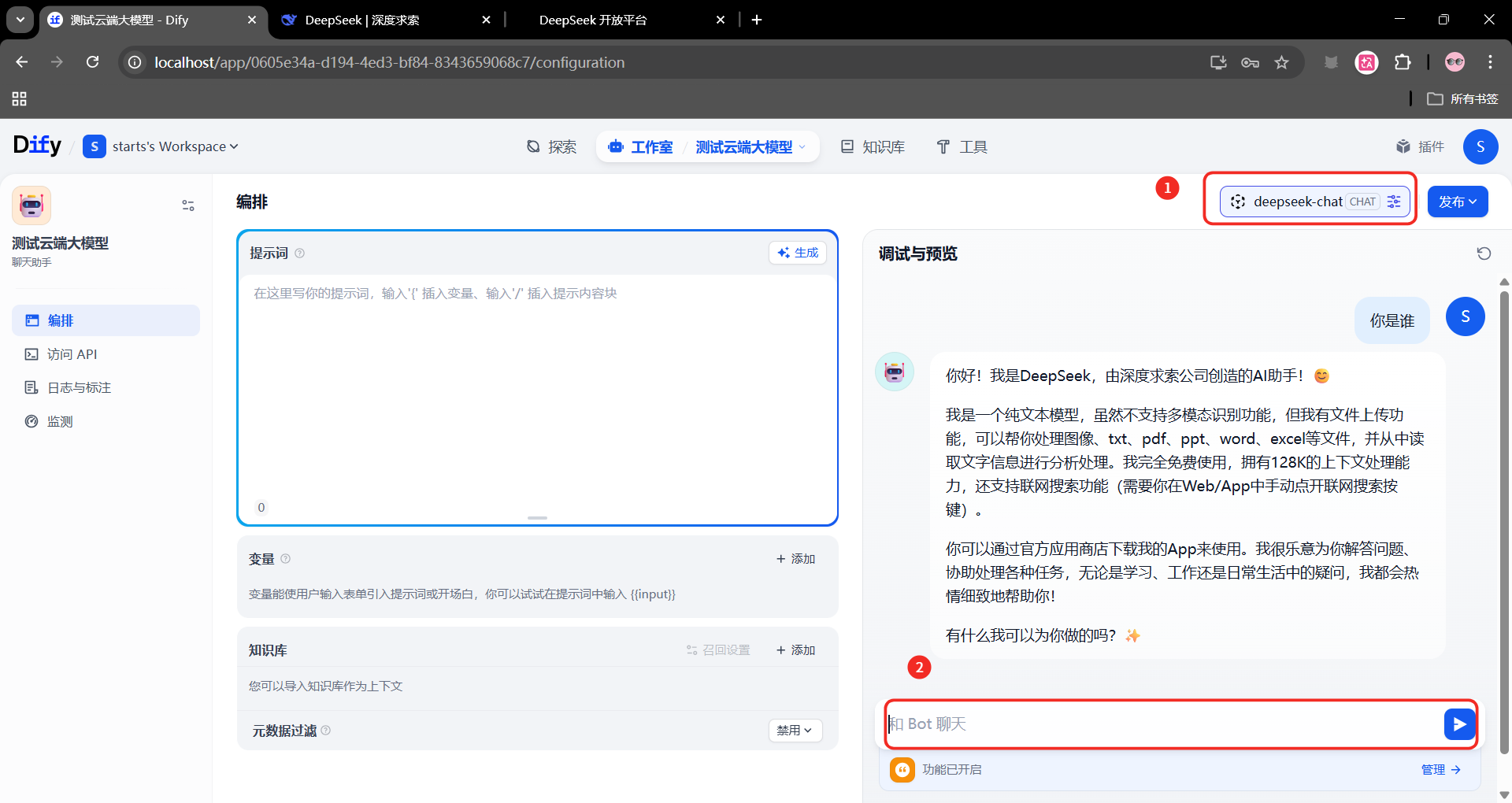Open the 编排 orchestration page
1512x803 pixels.
coord(106,320)
